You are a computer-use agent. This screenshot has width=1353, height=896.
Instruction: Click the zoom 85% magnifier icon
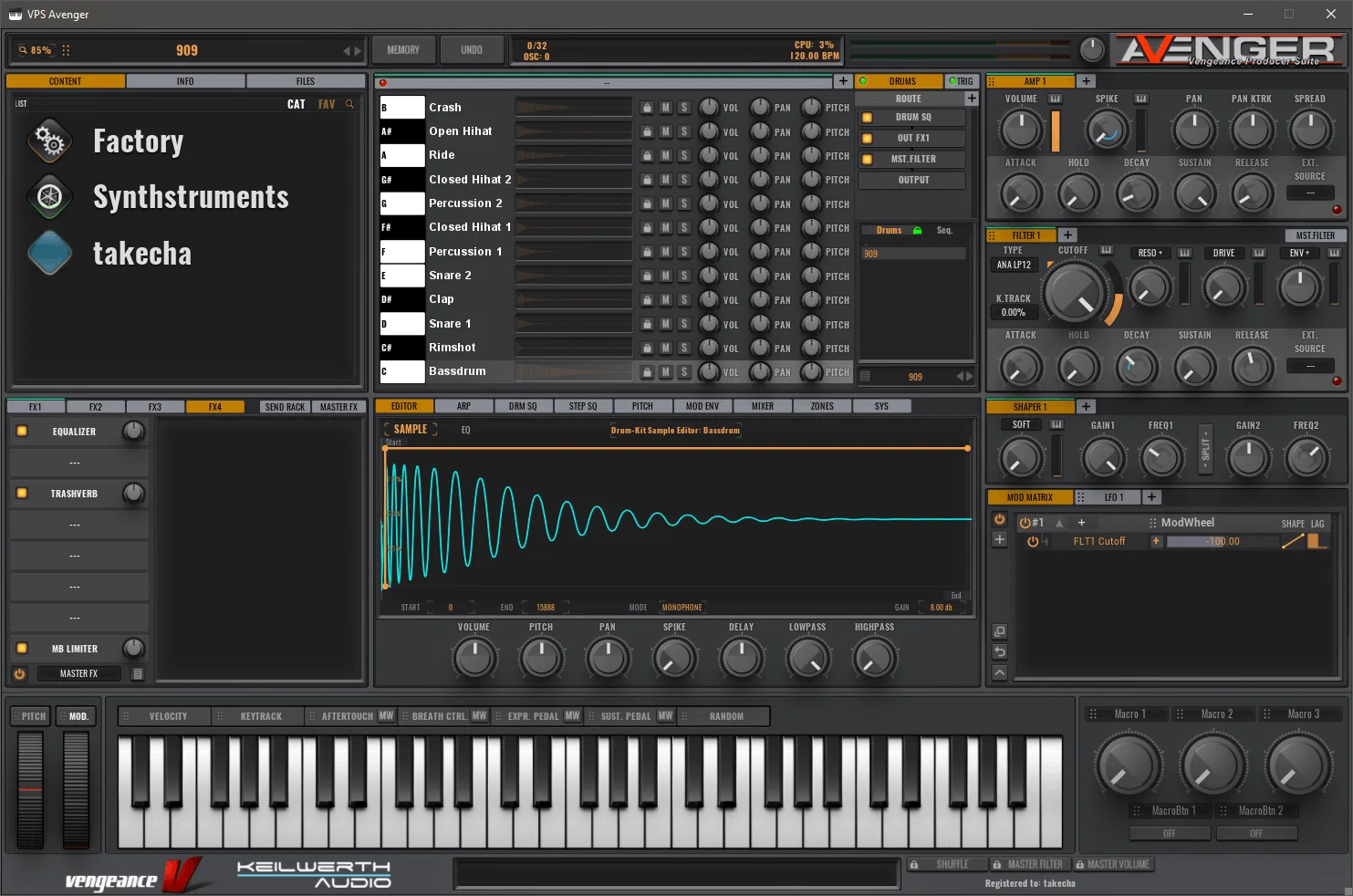pos(23,50)
